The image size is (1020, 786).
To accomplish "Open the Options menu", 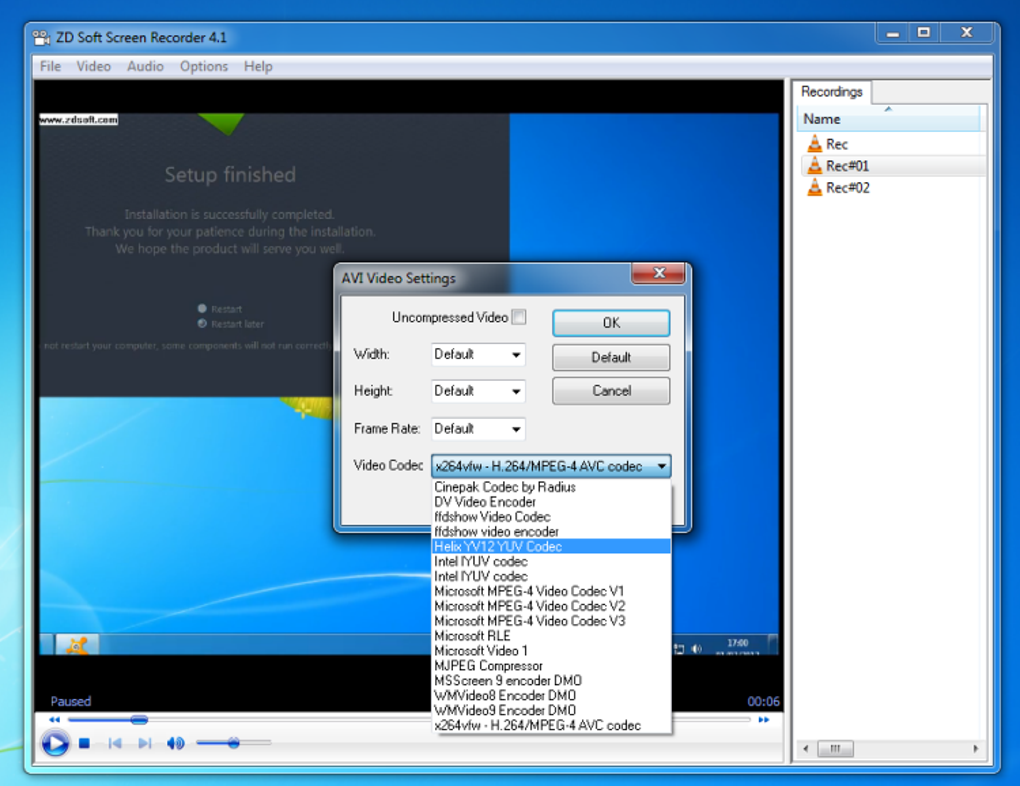I will tap(204, 66).
